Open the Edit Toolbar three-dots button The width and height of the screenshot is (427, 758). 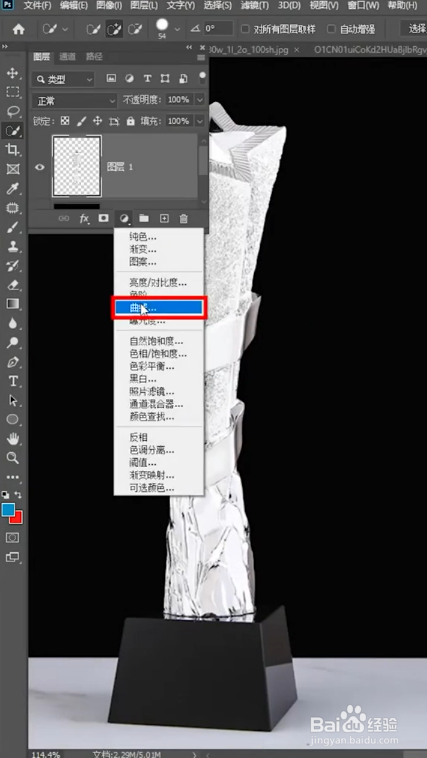coord(13,477)
